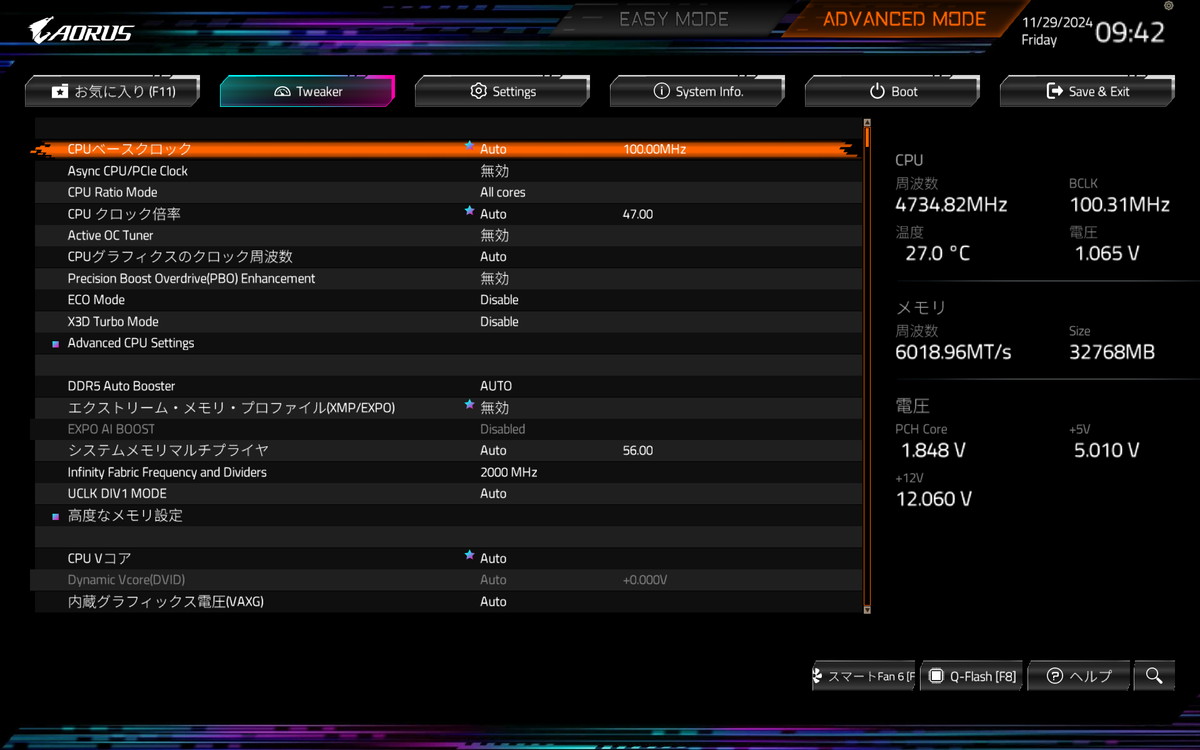This screenshot has width=1200, height=750.
Task: Click the 100.00MHz base clock value
Action: (x=654, y=149)
